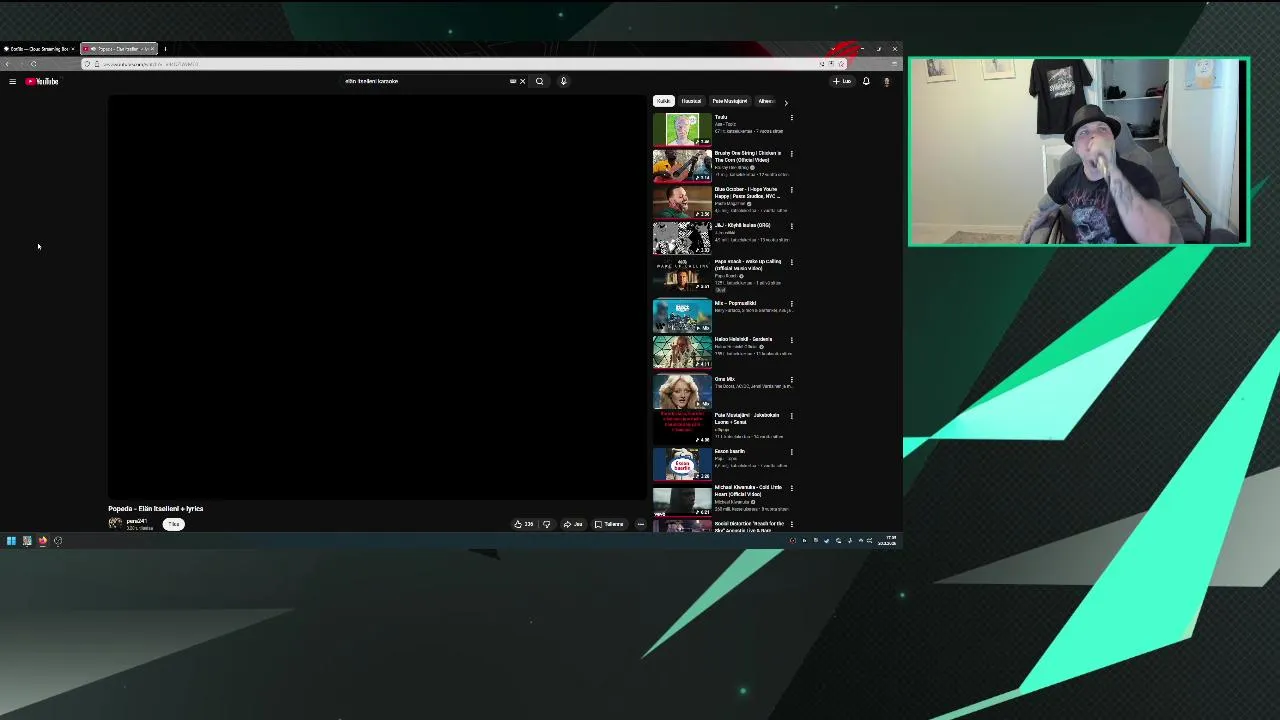Screen dimensions: 1280x720
Task: Open the browser application menu icon
Action: point(894,64)
